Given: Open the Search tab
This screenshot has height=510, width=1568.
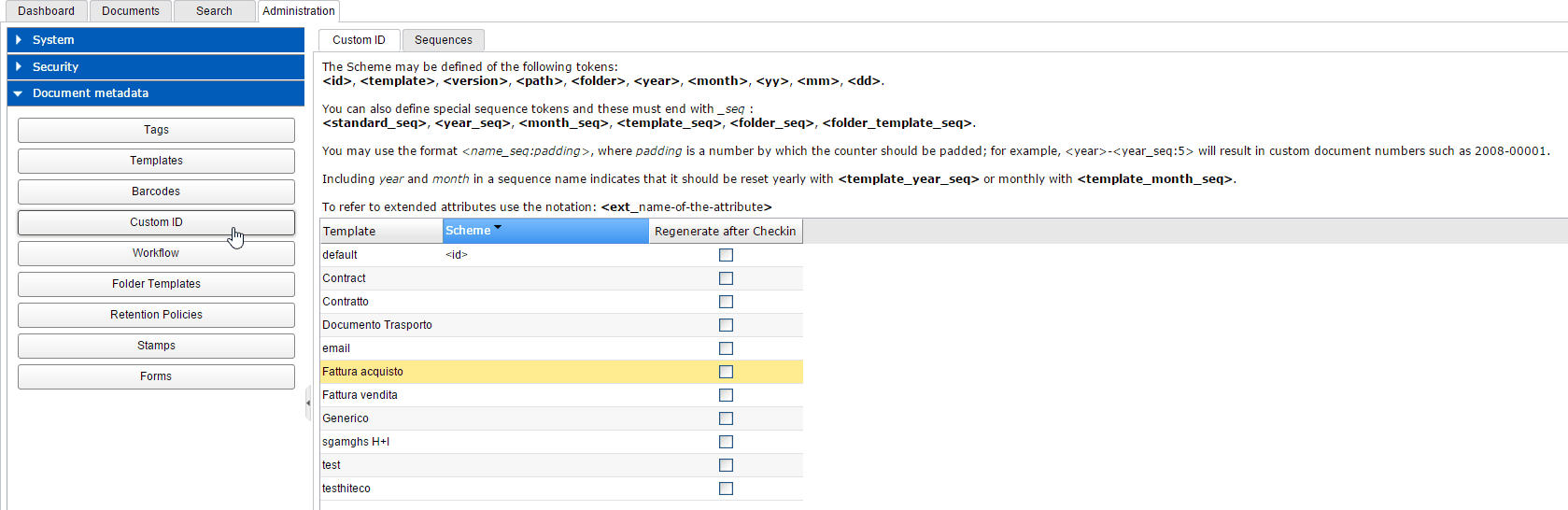Looking at the screenshot, I should tap(214, 11).
